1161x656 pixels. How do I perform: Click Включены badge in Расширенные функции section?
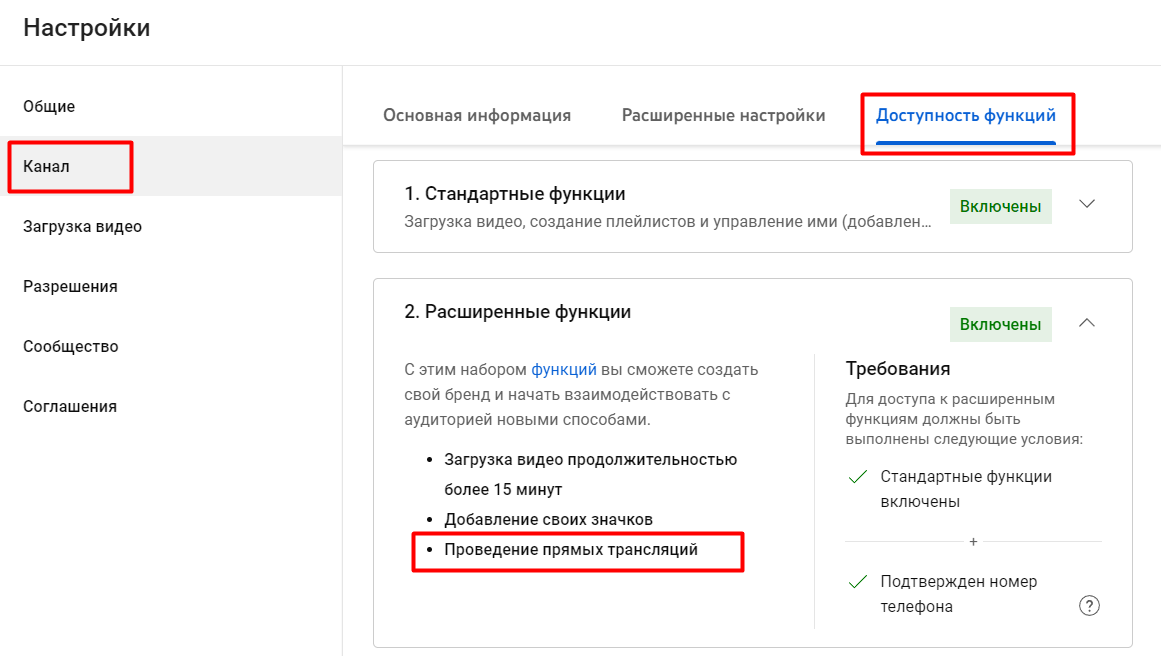point(1000,324)
